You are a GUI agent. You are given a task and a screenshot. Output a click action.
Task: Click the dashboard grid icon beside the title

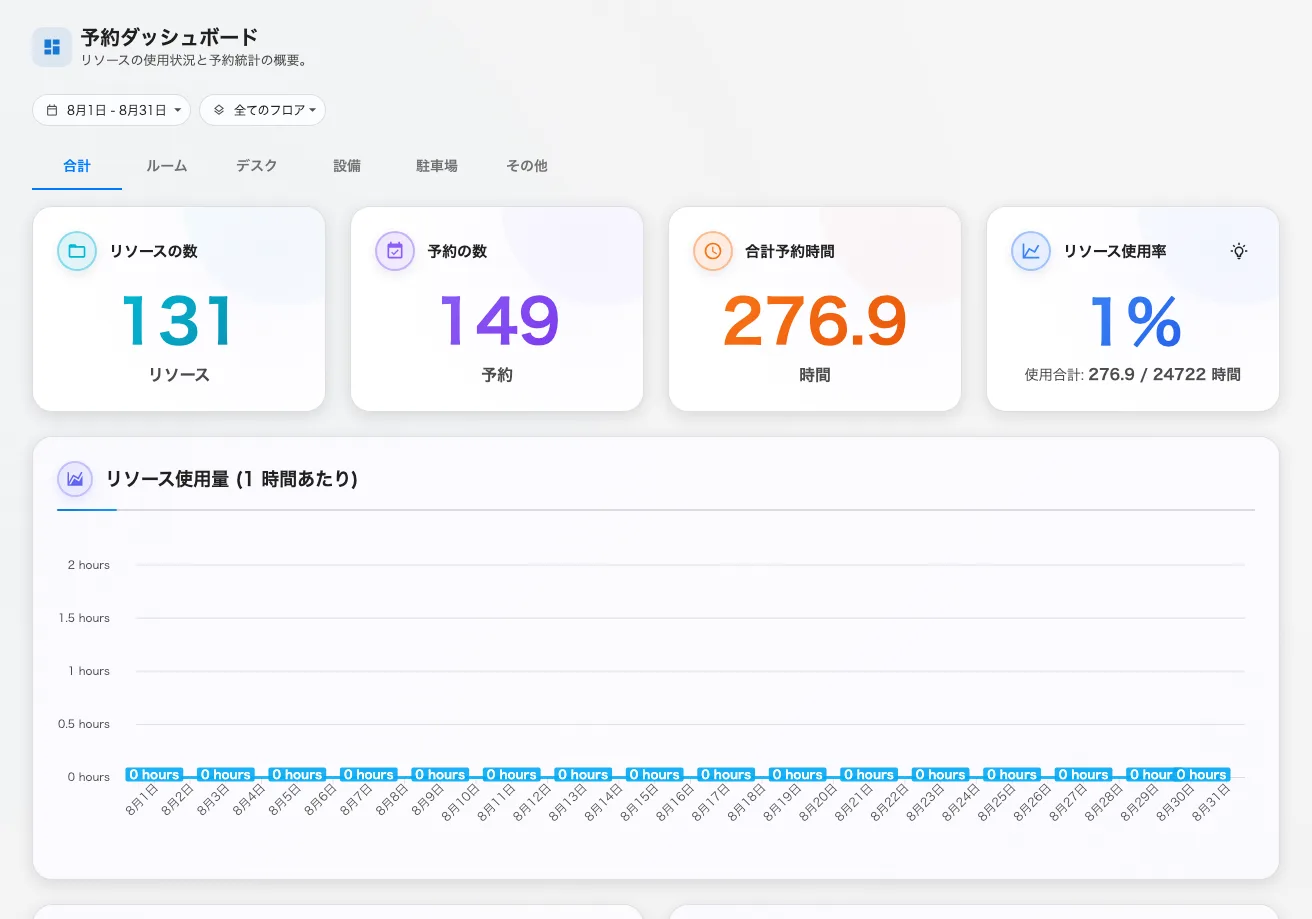pos(52,47)
